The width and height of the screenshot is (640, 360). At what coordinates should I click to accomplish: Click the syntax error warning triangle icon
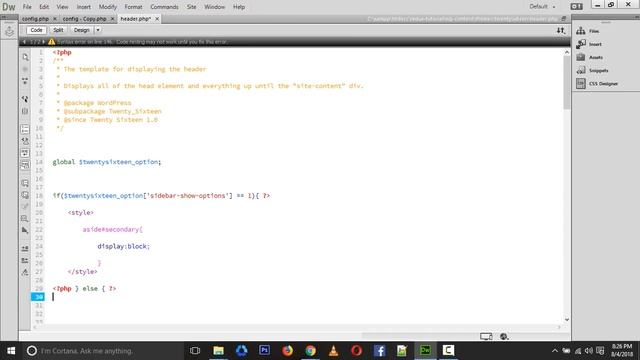click(51, 42)
